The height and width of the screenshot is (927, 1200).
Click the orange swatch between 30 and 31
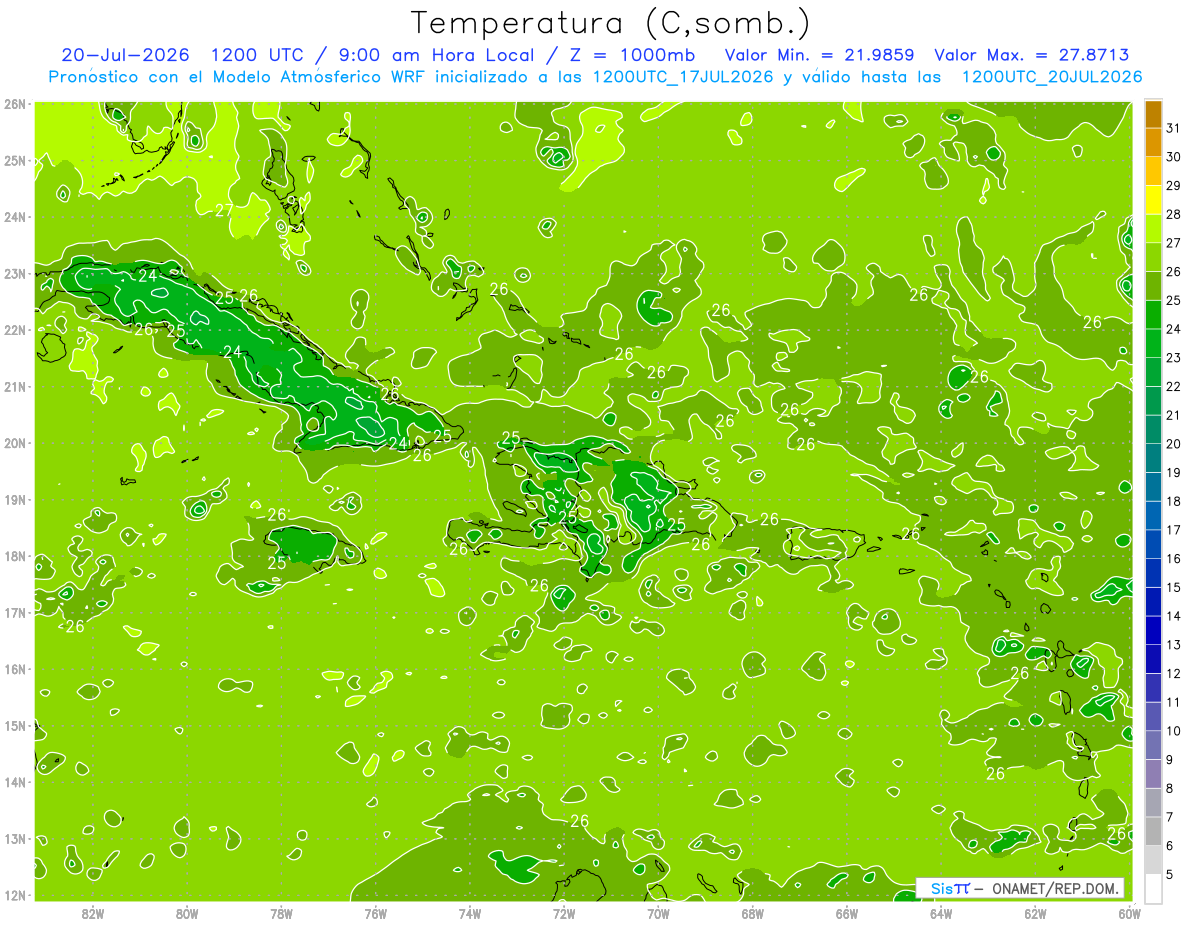click(1152, 142)
